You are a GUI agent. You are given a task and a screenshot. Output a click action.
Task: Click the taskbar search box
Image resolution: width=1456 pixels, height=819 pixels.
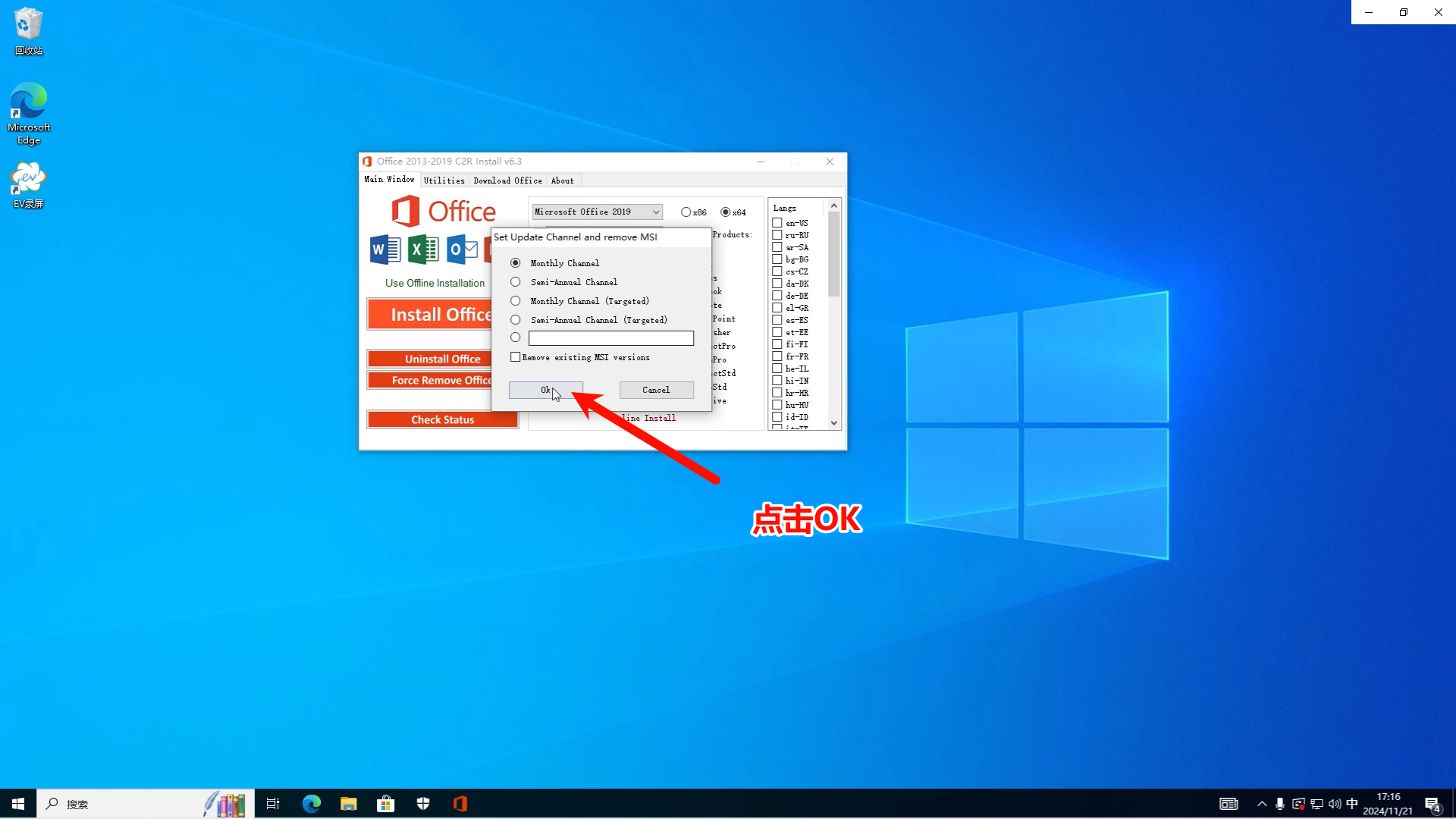[146, 804]
